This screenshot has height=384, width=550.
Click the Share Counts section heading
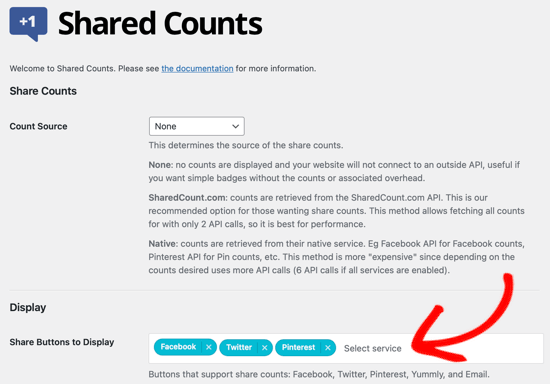point(43,91)
